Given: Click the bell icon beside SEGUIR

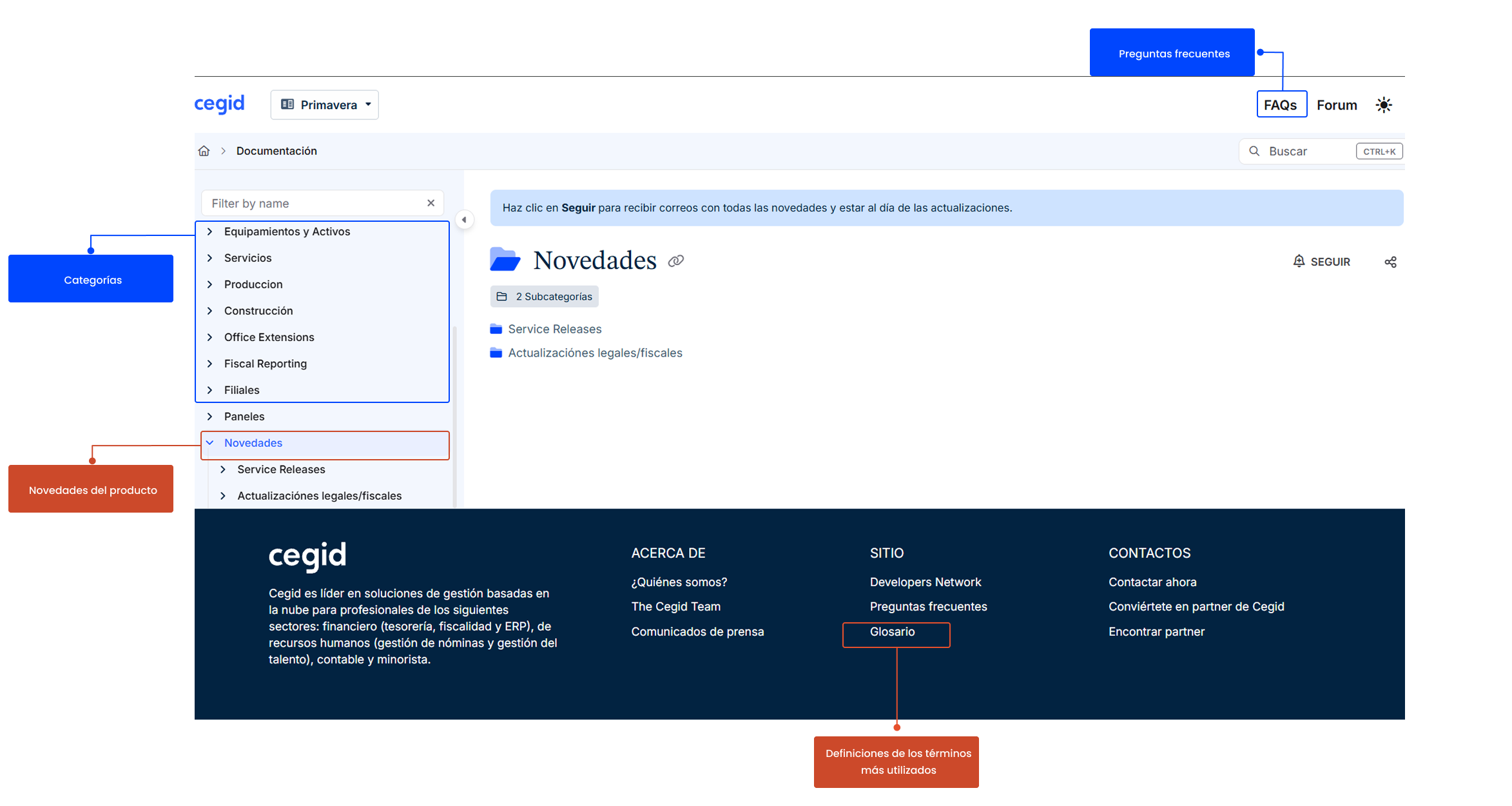Looking at the screenshot, I should pos(1299,261).
